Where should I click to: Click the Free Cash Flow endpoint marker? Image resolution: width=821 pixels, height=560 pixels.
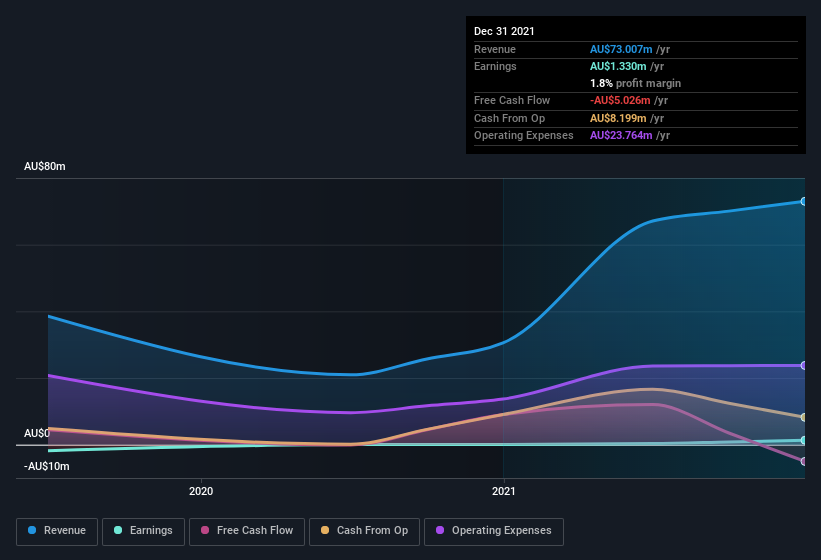[x=803, y=461]
